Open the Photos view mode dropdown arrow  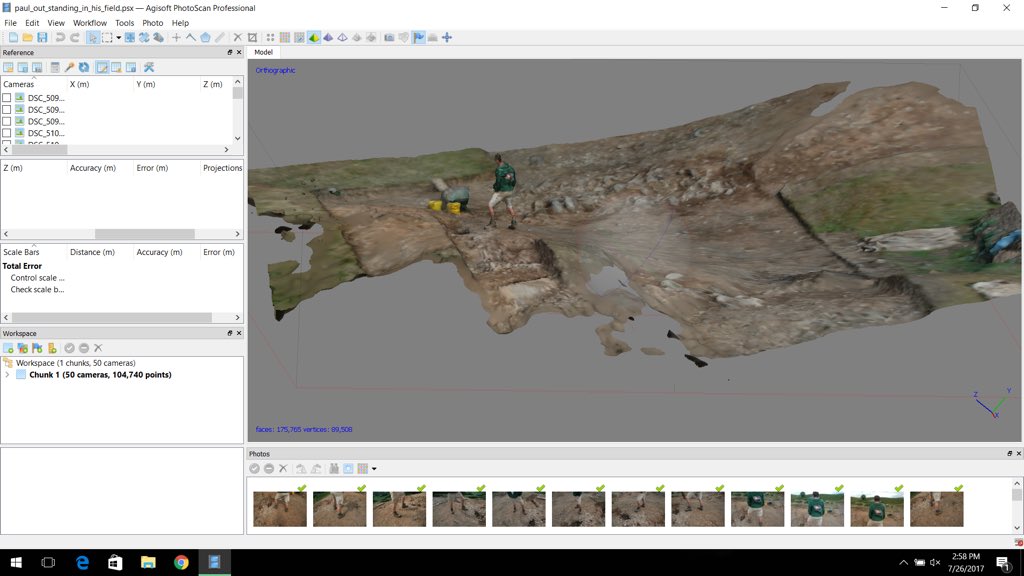pyautogui.click(x=374, y=468)
